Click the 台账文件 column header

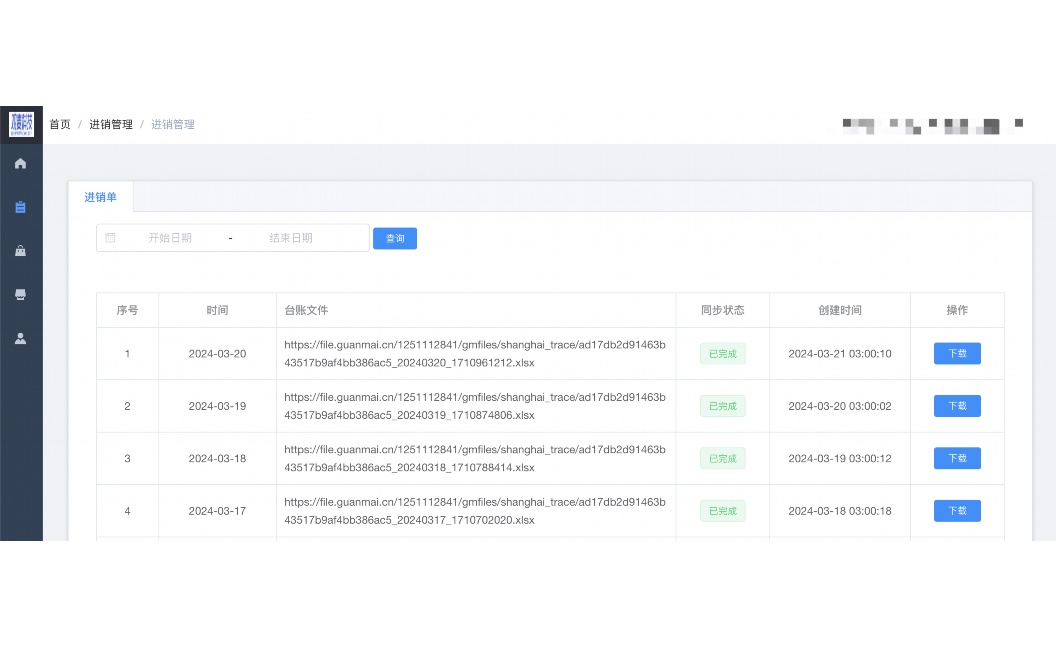[306, 310]
